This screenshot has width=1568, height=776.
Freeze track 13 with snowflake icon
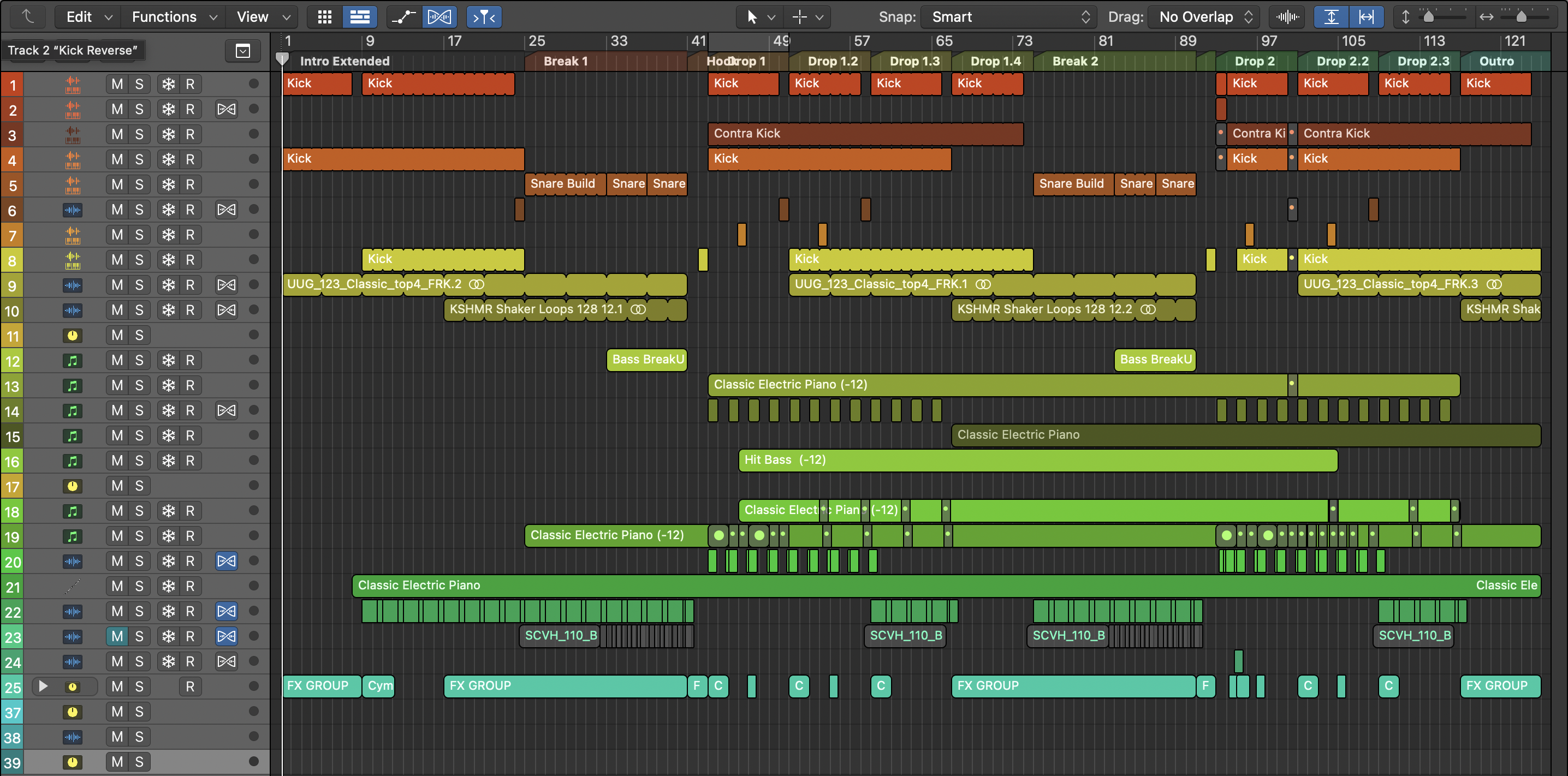[x=168, y=385]
